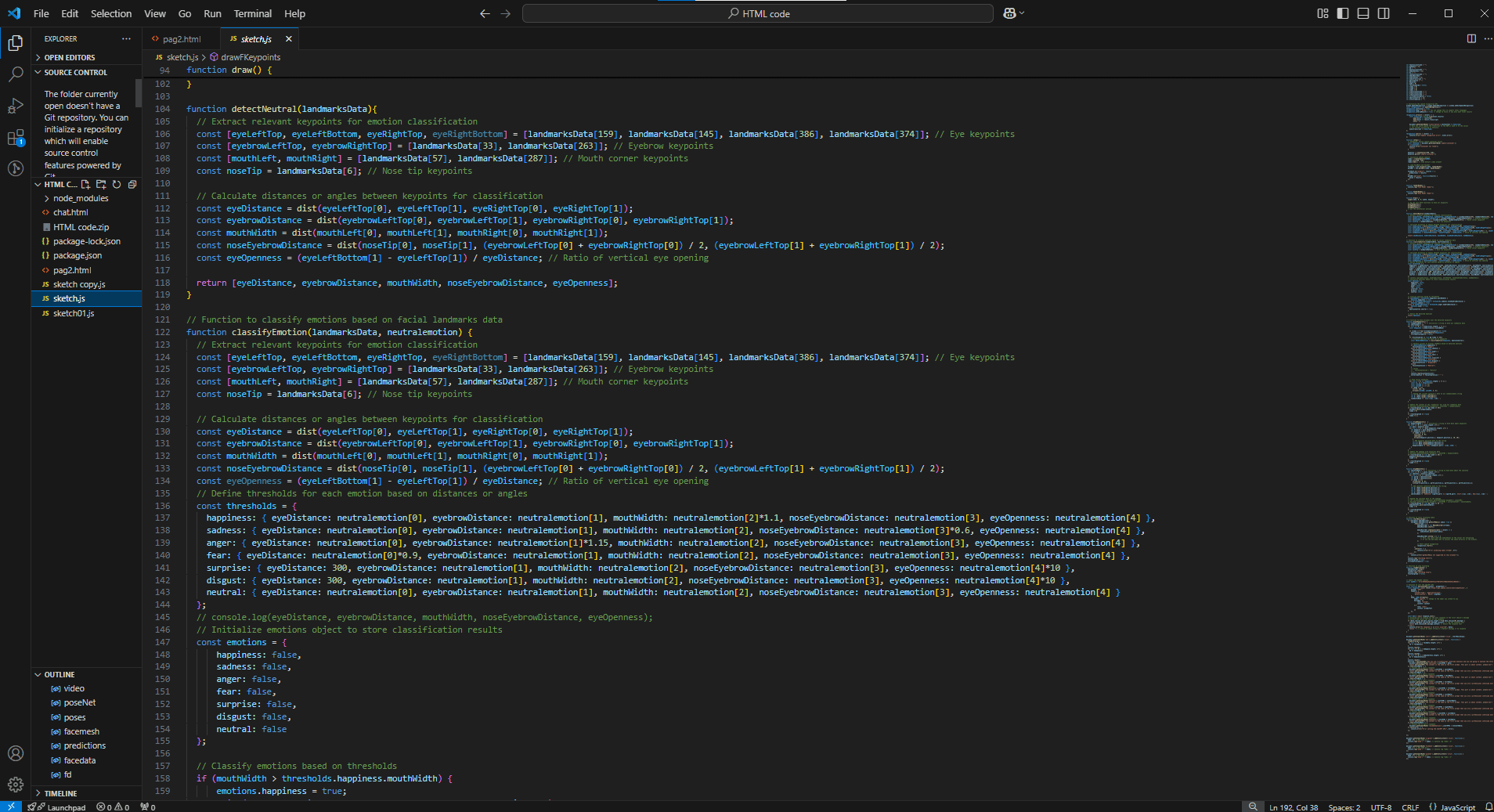Change indentation via Spaces: 2
This screenshot has height=812, width=1494.
1344,807
